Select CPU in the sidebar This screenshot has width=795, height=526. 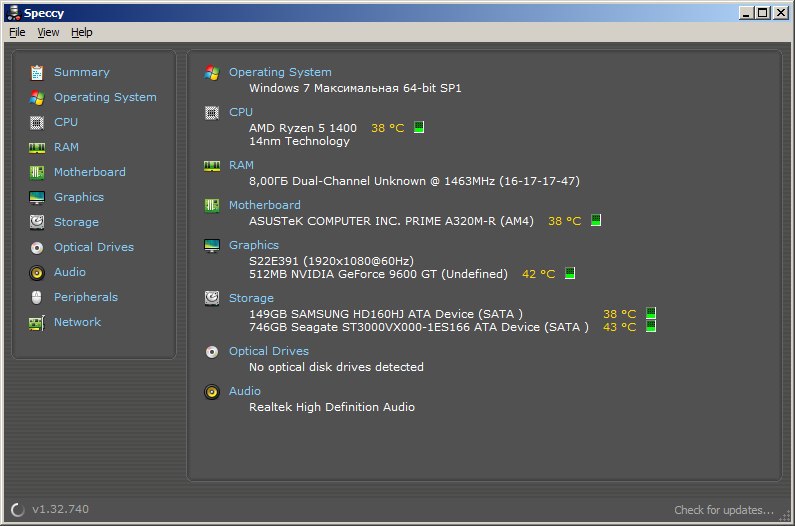pyautogui.click(x=66, y=122)
